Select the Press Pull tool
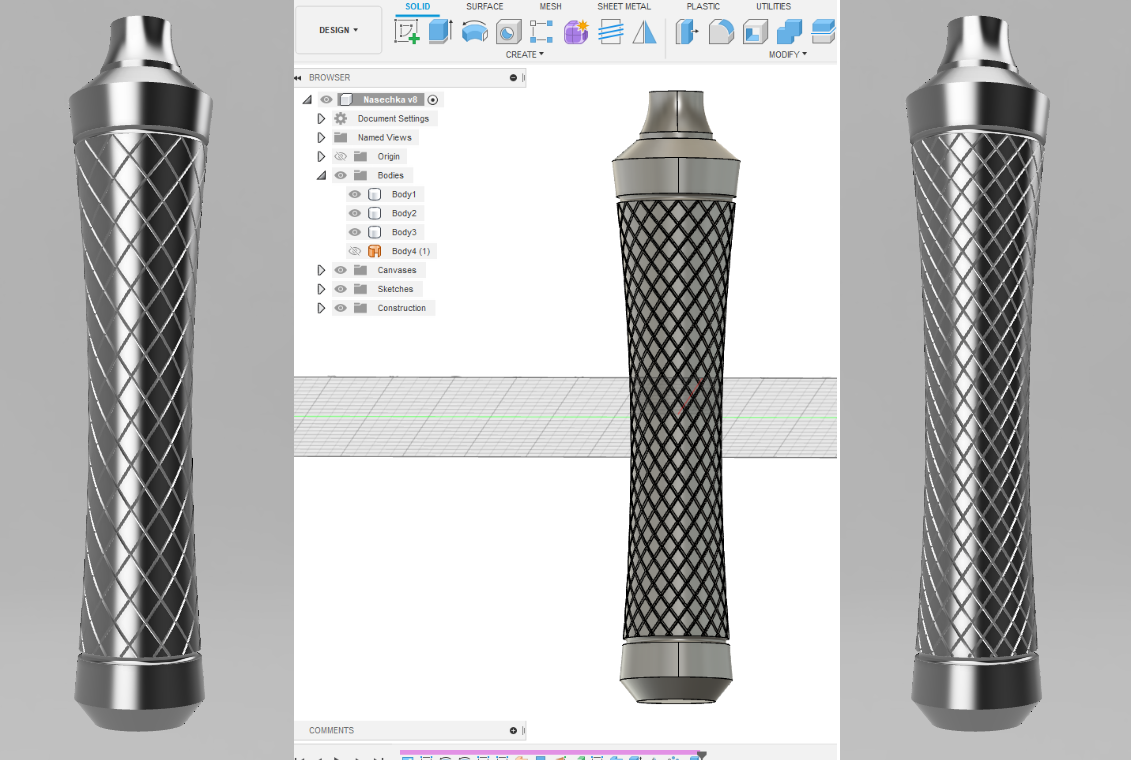1131x760 pixels. click(687, 32)
